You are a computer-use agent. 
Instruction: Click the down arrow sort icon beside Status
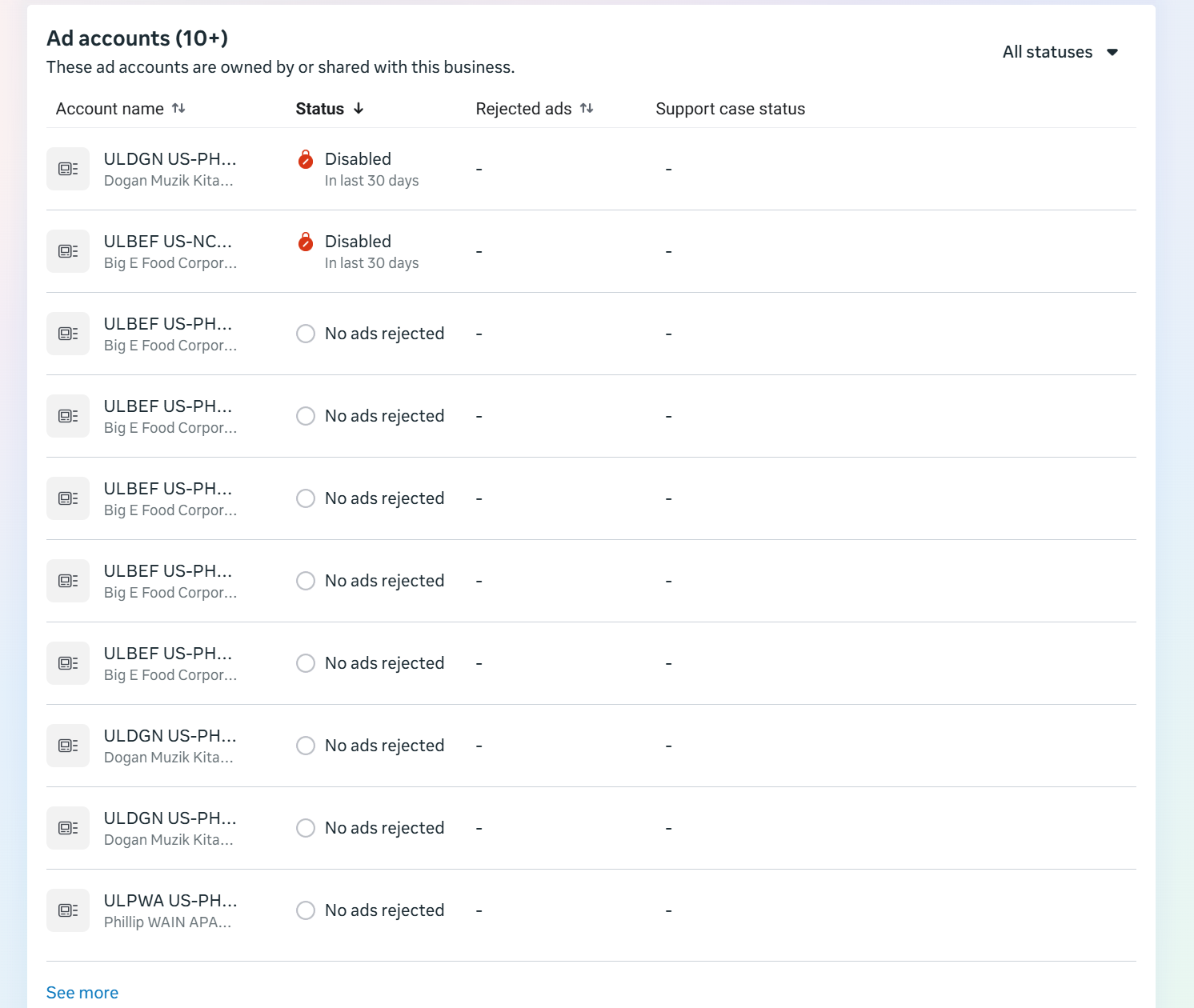click(x=359, y=108)
